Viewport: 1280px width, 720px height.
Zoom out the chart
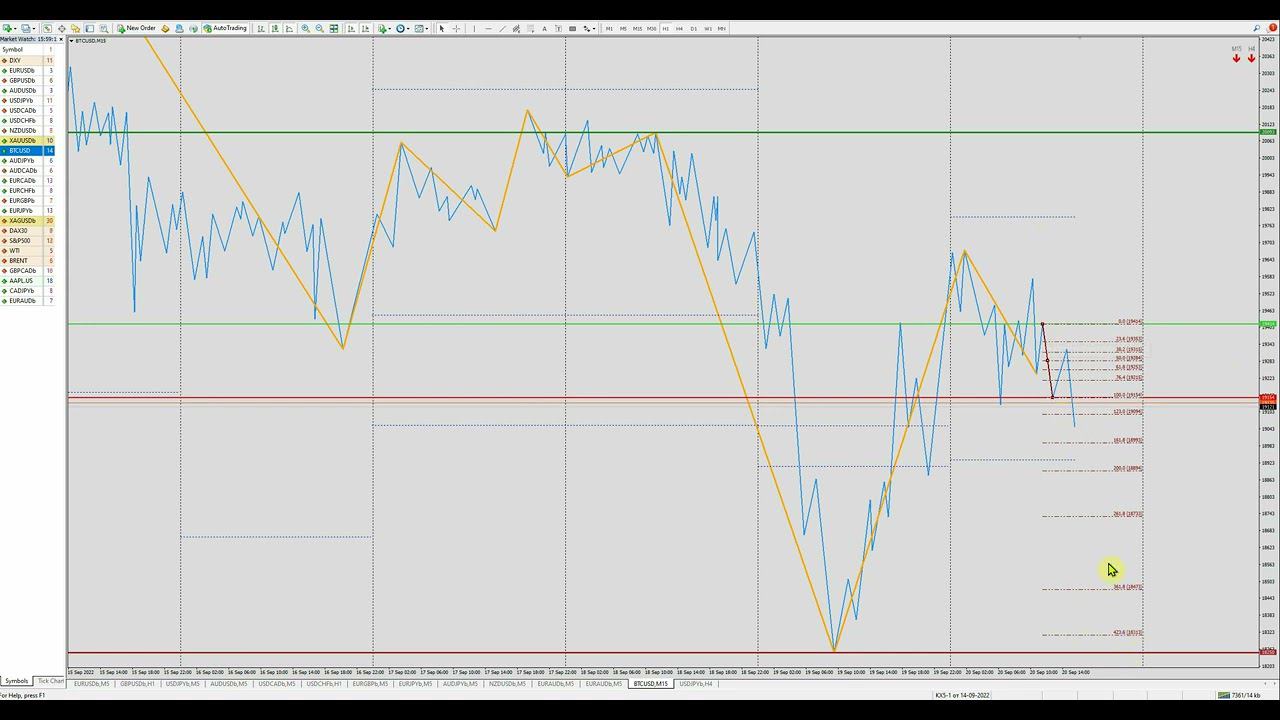point(319,28)
